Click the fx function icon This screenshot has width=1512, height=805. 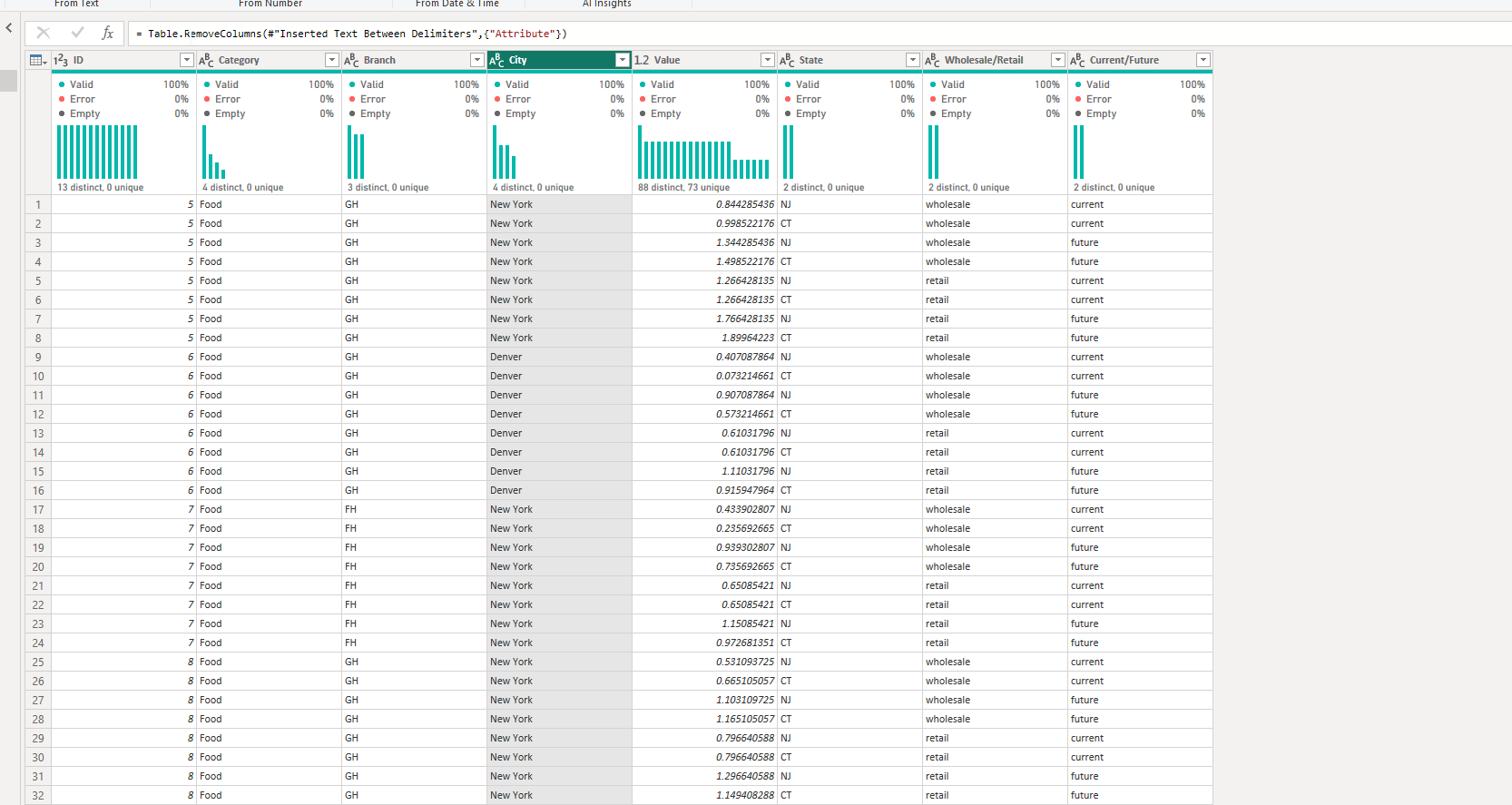(x=107, y=33)
